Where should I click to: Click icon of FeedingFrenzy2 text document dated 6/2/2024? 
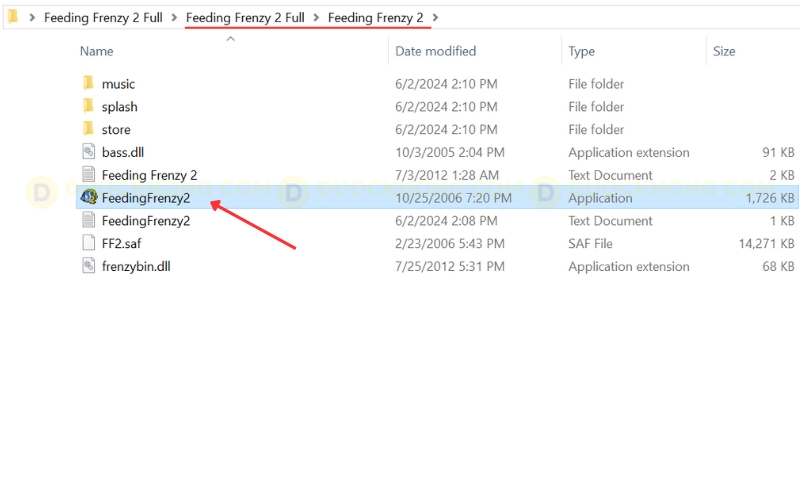click(89, 220)
